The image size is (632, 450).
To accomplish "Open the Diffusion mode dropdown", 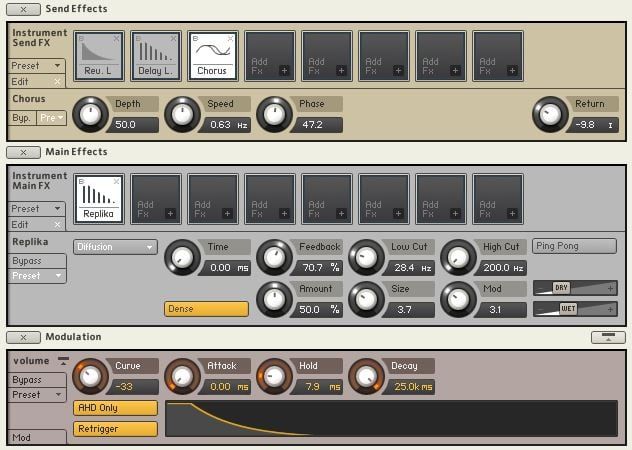I will point(115,247).
